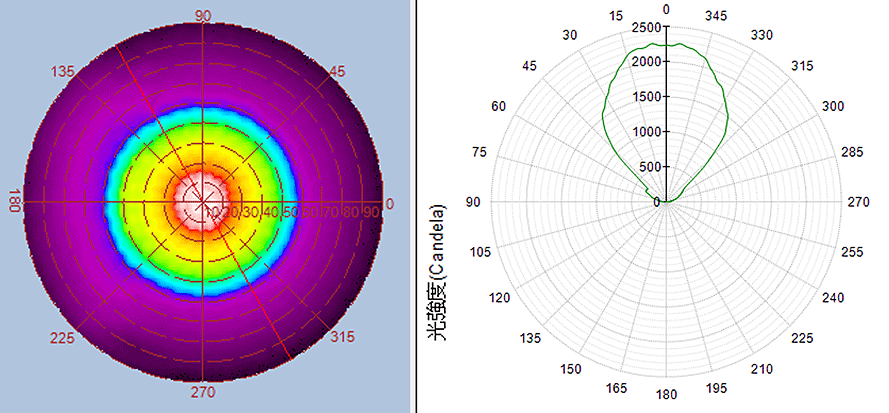Image resolution: width=889 pixels, height=413 pixels.
Task: Click the 1000 radial scale label
Action: [x=648, y=131]
